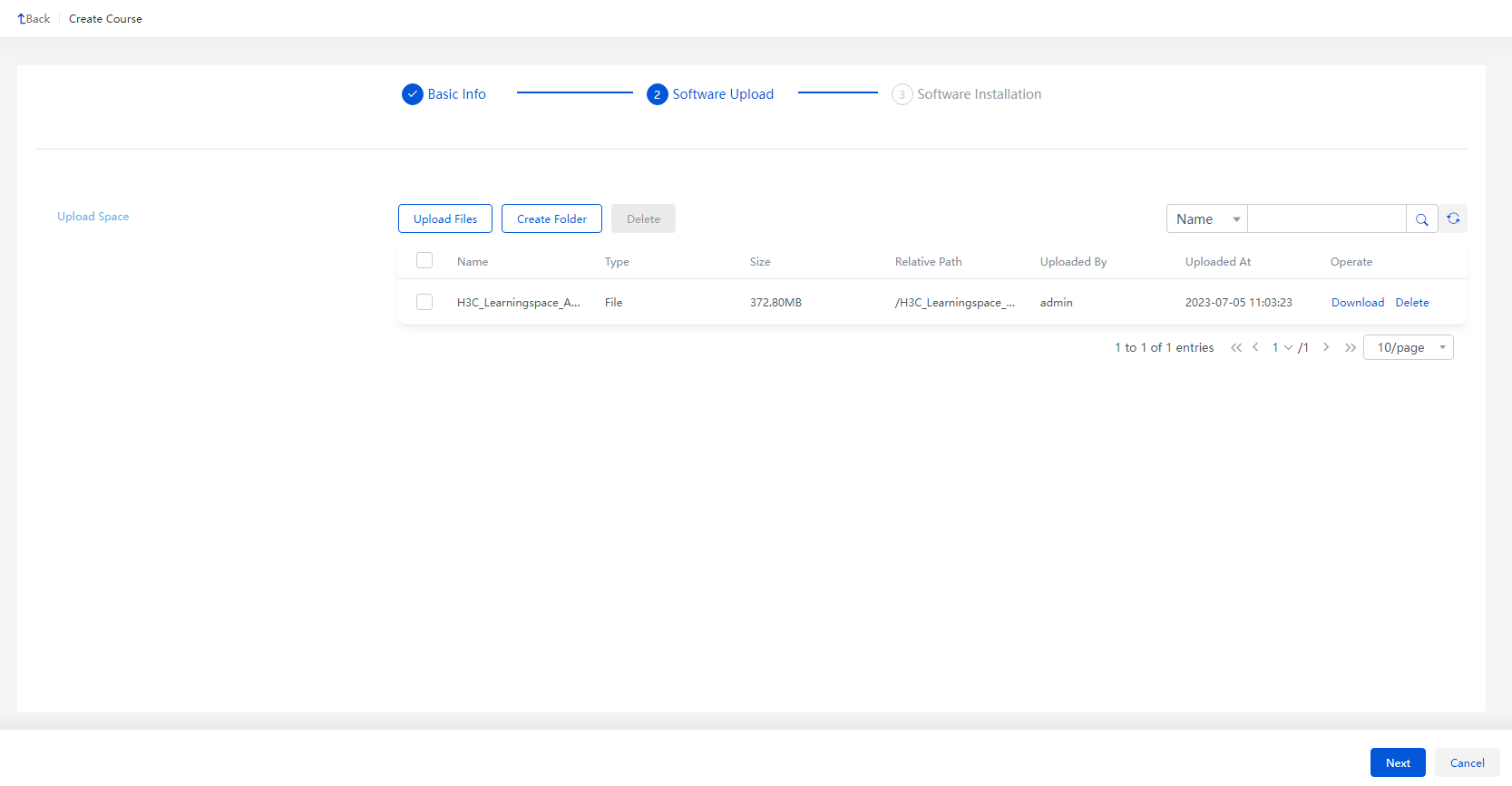Click the Next button
The width and height of the screenshot is (1512, 786).
1398,762
